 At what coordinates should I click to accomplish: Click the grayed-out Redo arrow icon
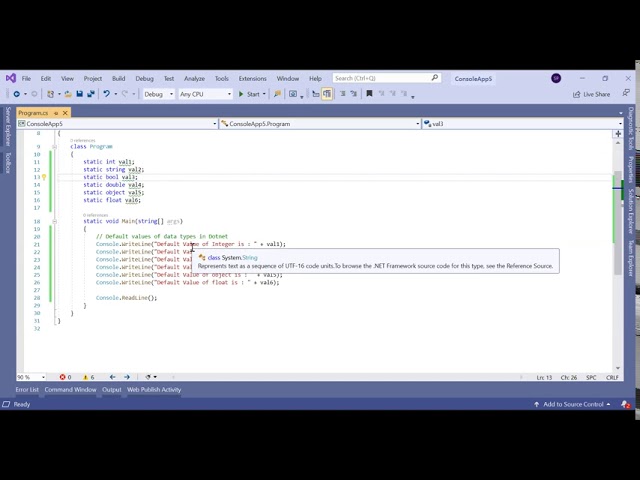coord(125,94)
